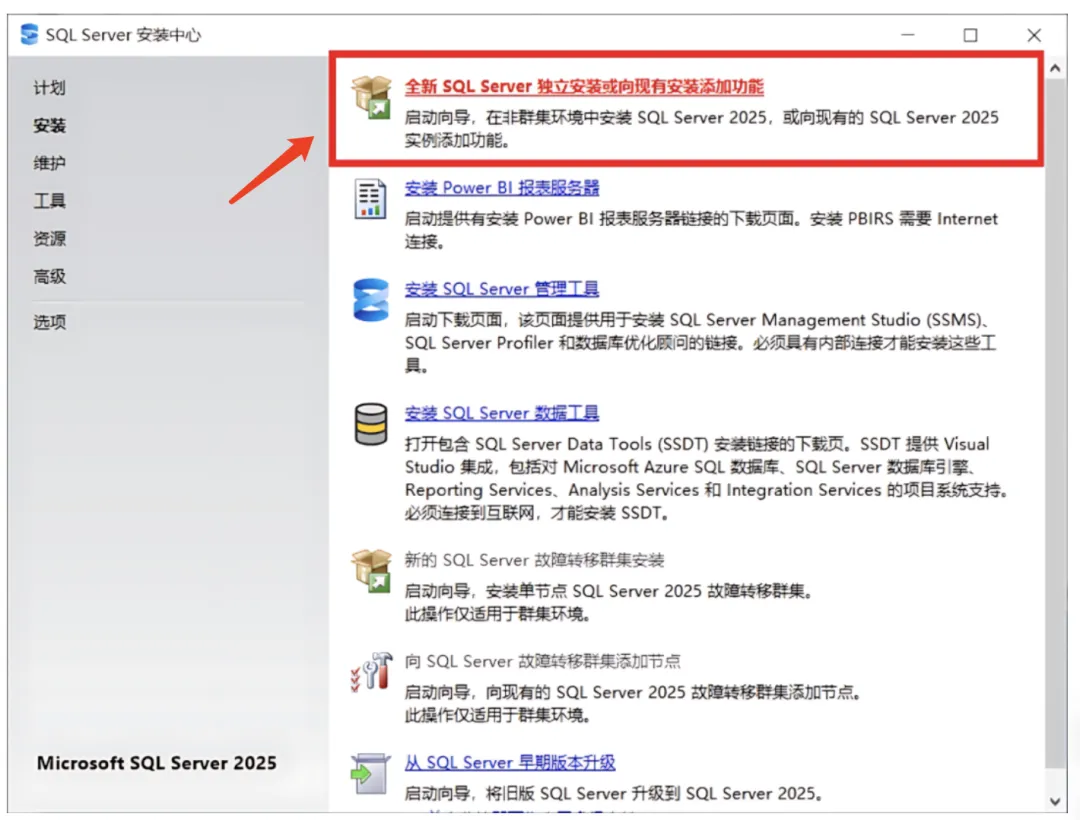Maximize the SQL Server 安装中心 window
Screen dimensions: 1080x820
970,35
